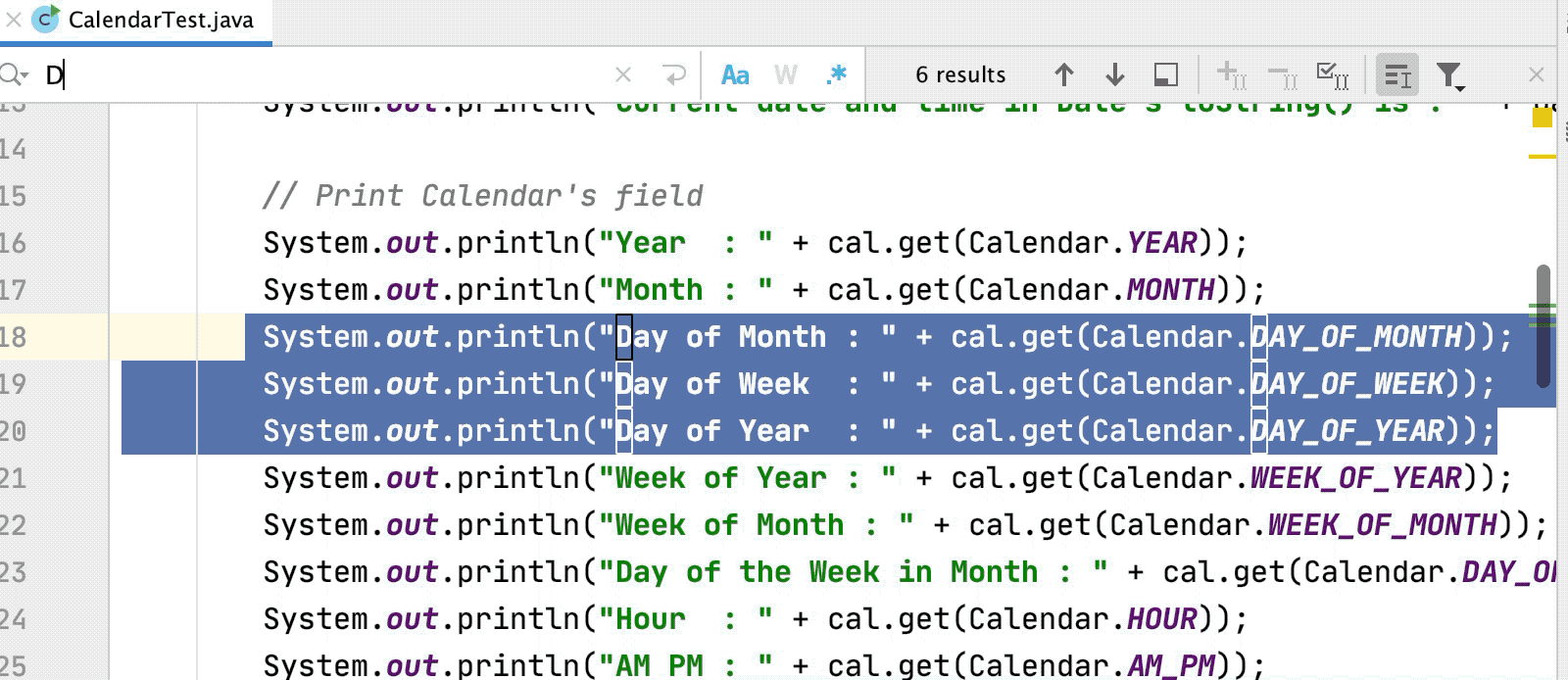
Task: Toggle Match Case option
Action: [735, 74]
